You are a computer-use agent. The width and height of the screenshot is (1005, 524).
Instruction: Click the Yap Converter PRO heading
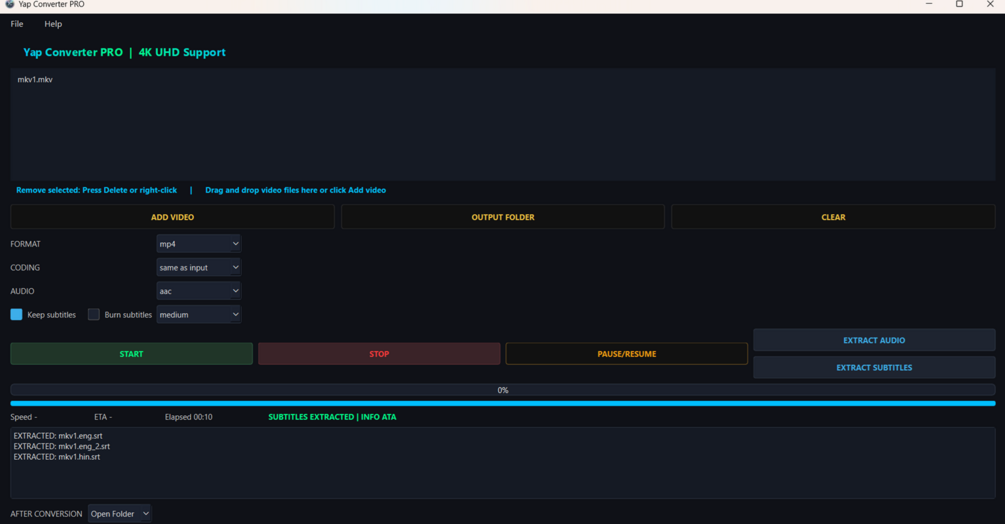124,53
